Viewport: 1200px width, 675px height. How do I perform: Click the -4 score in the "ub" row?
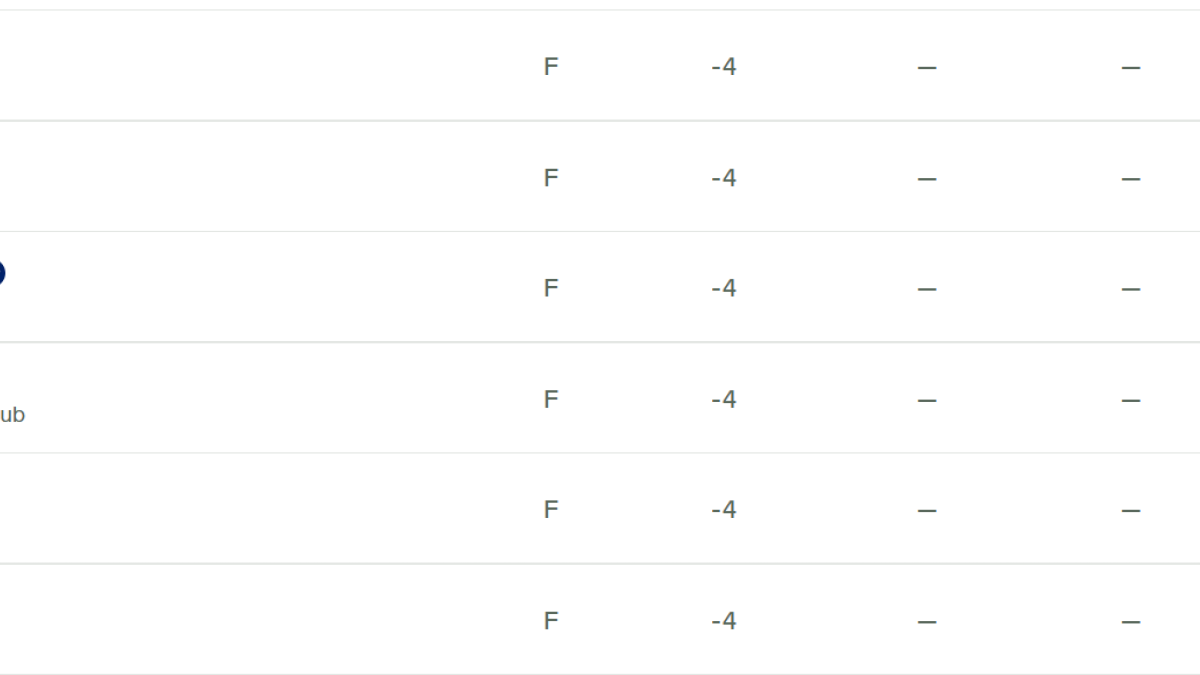pos(724,399)
